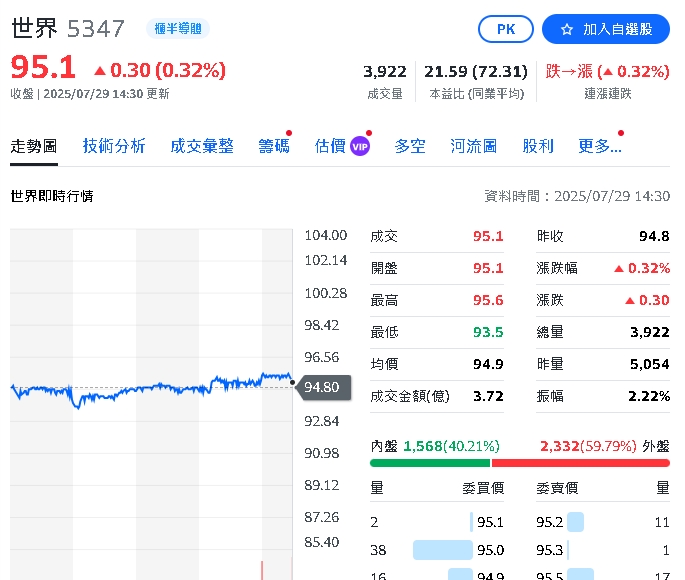Viewport: 685px width, 580px height.
Task: Click bid price 95.0 with quantity 38
Action: click(x=490, y=550)
